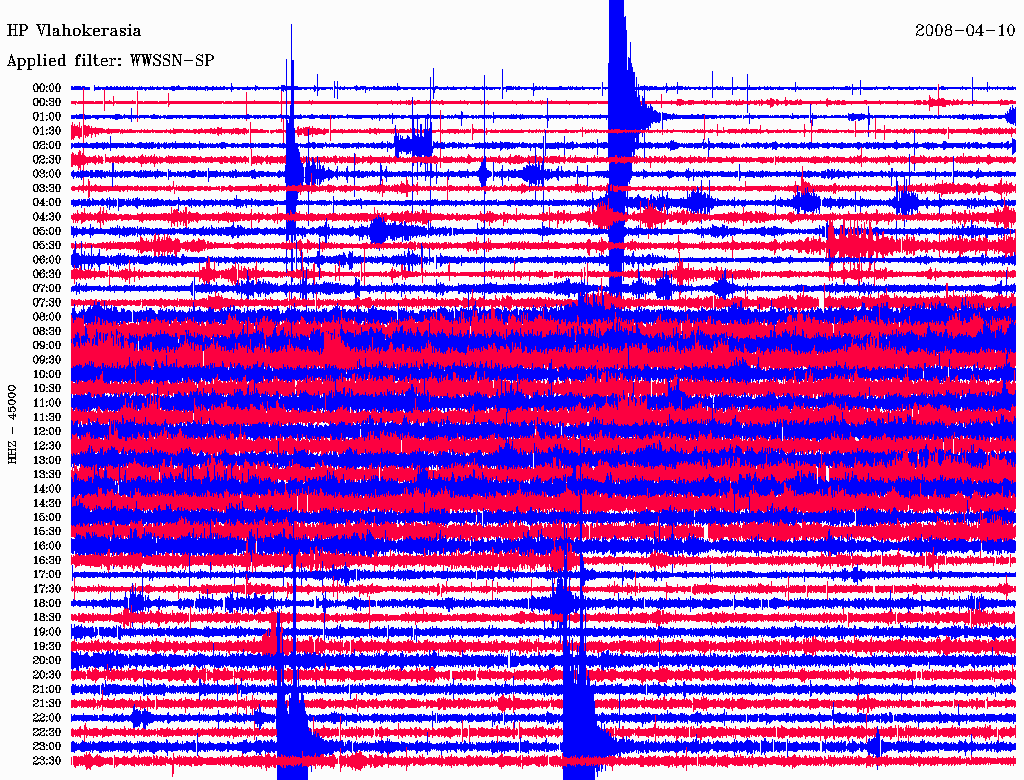Select the 21:00 time label
This screenshot has width=1024, height=780.
click(x=47, y=689)
